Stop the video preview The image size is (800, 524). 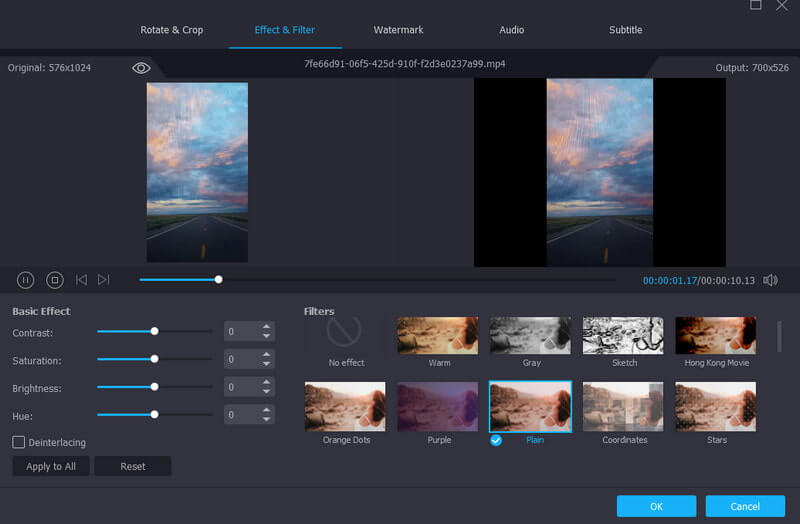pyautogui.click(x=55, y=280)
